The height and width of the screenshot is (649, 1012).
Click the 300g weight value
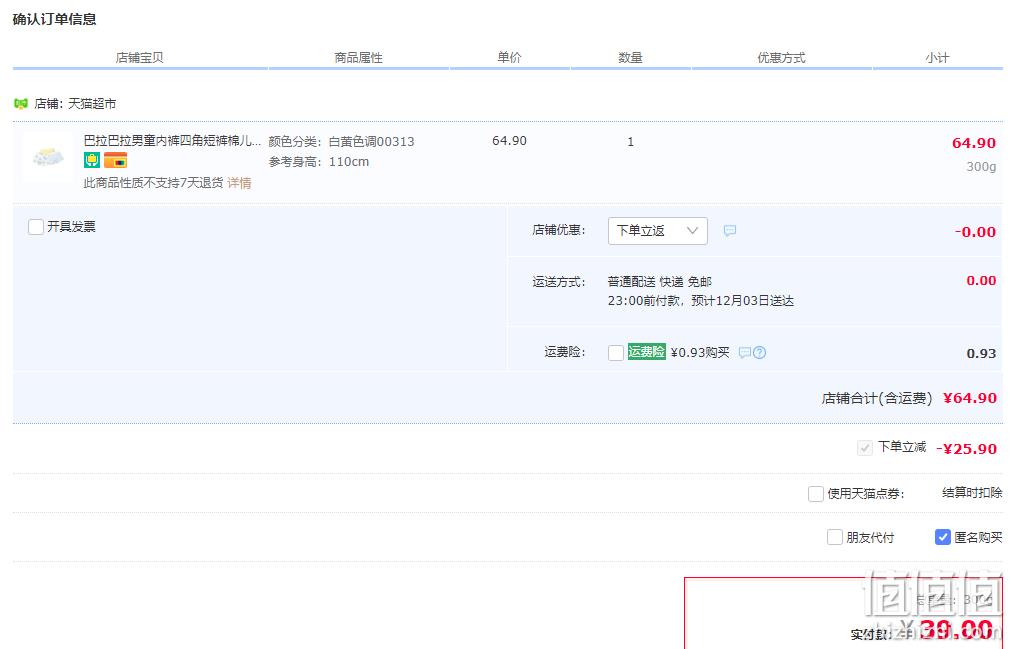pyautogui.click(x=981, y=166)
